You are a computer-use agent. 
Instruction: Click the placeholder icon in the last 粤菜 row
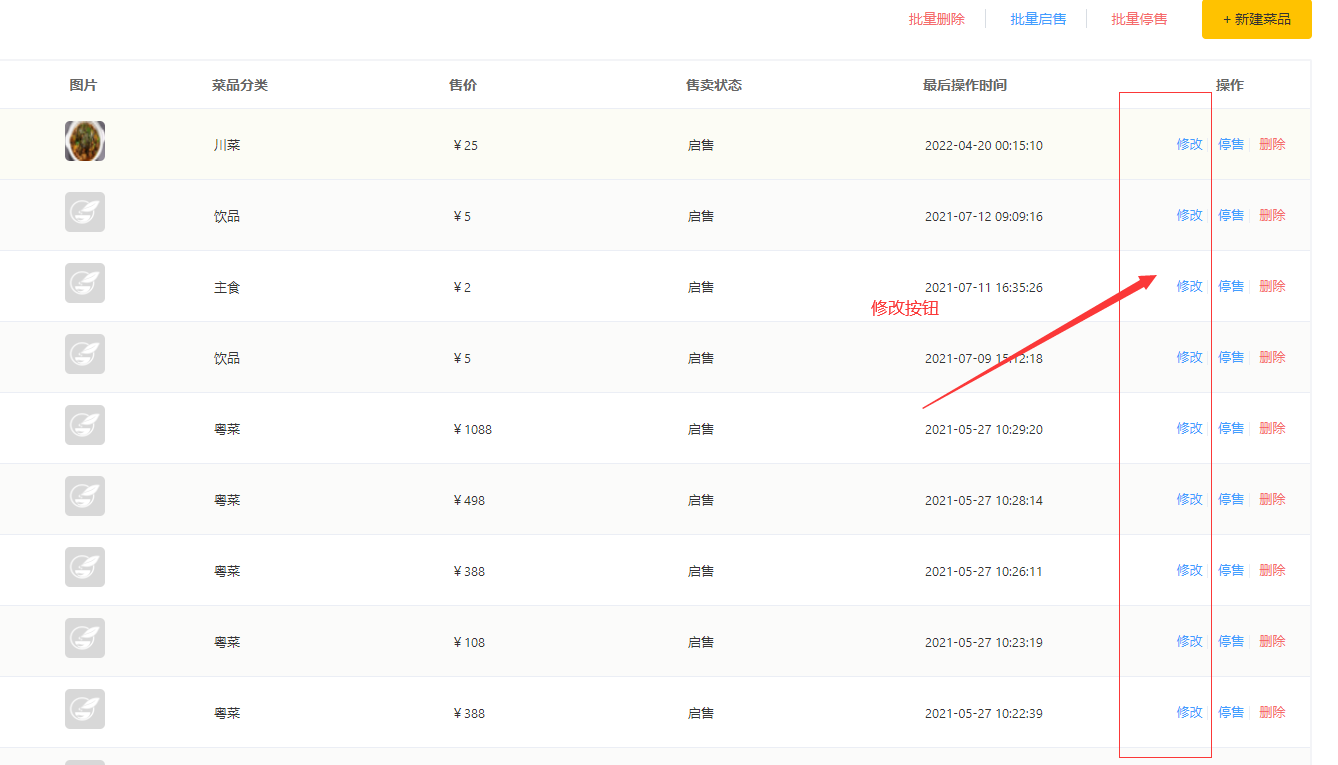pyautogui.click(x=85, y=709)
